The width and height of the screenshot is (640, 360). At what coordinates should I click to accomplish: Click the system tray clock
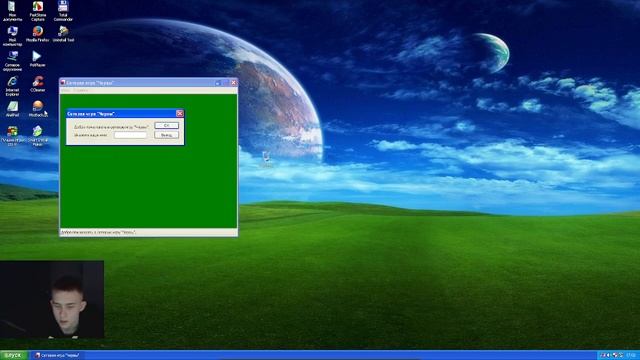coord(632,356)
